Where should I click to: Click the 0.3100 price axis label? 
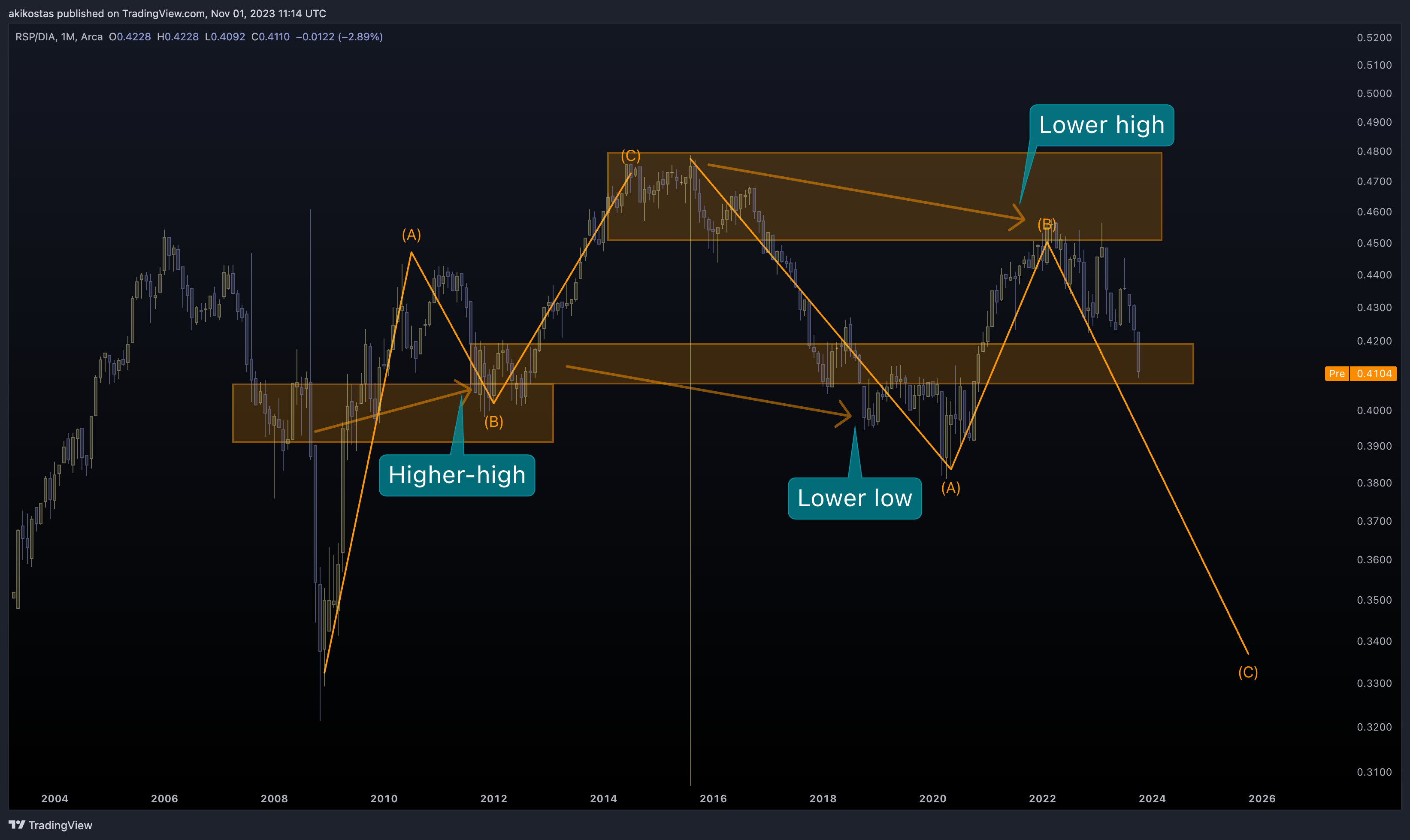[1374, 772]
